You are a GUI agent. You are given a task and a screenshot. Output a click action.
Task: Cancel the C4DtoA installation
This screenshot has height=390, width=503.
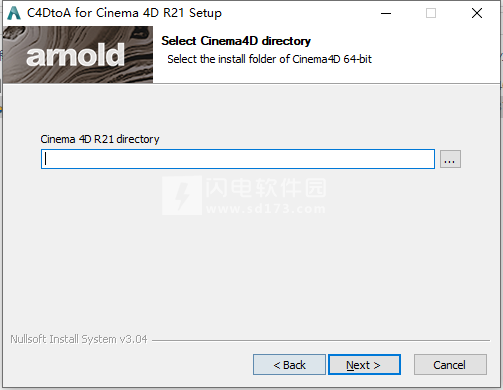coord(450,365)
